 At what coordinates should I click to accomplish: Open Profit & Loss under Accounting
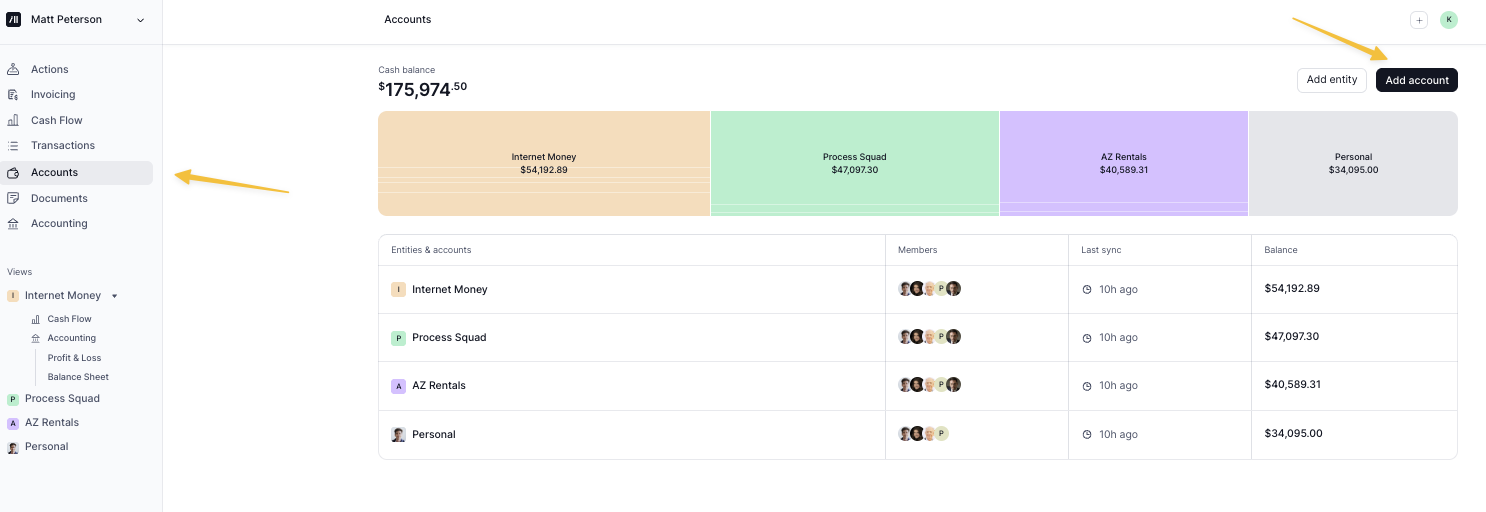(74, 358)
